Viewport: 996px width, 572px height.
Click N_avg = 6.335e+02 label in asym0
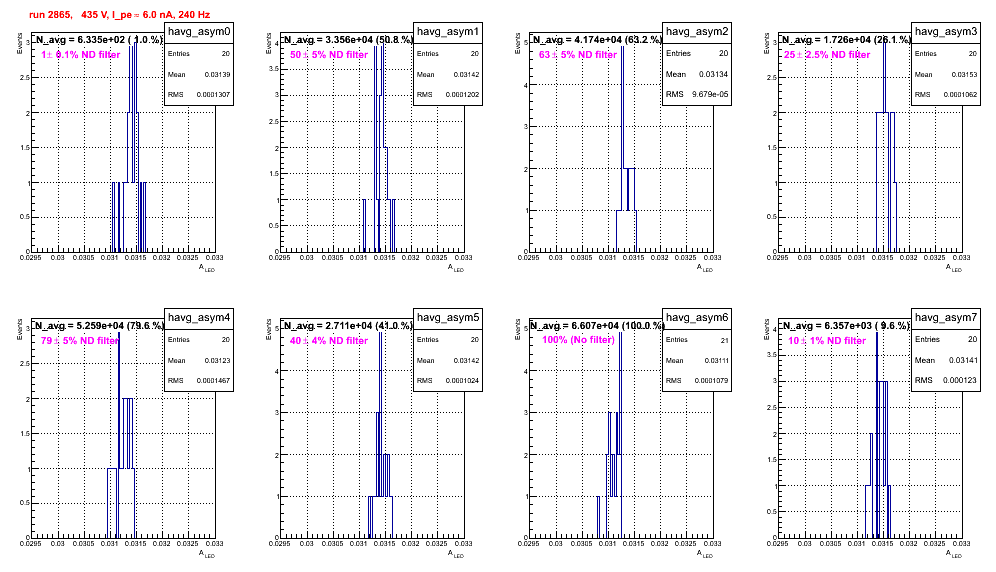98,39
